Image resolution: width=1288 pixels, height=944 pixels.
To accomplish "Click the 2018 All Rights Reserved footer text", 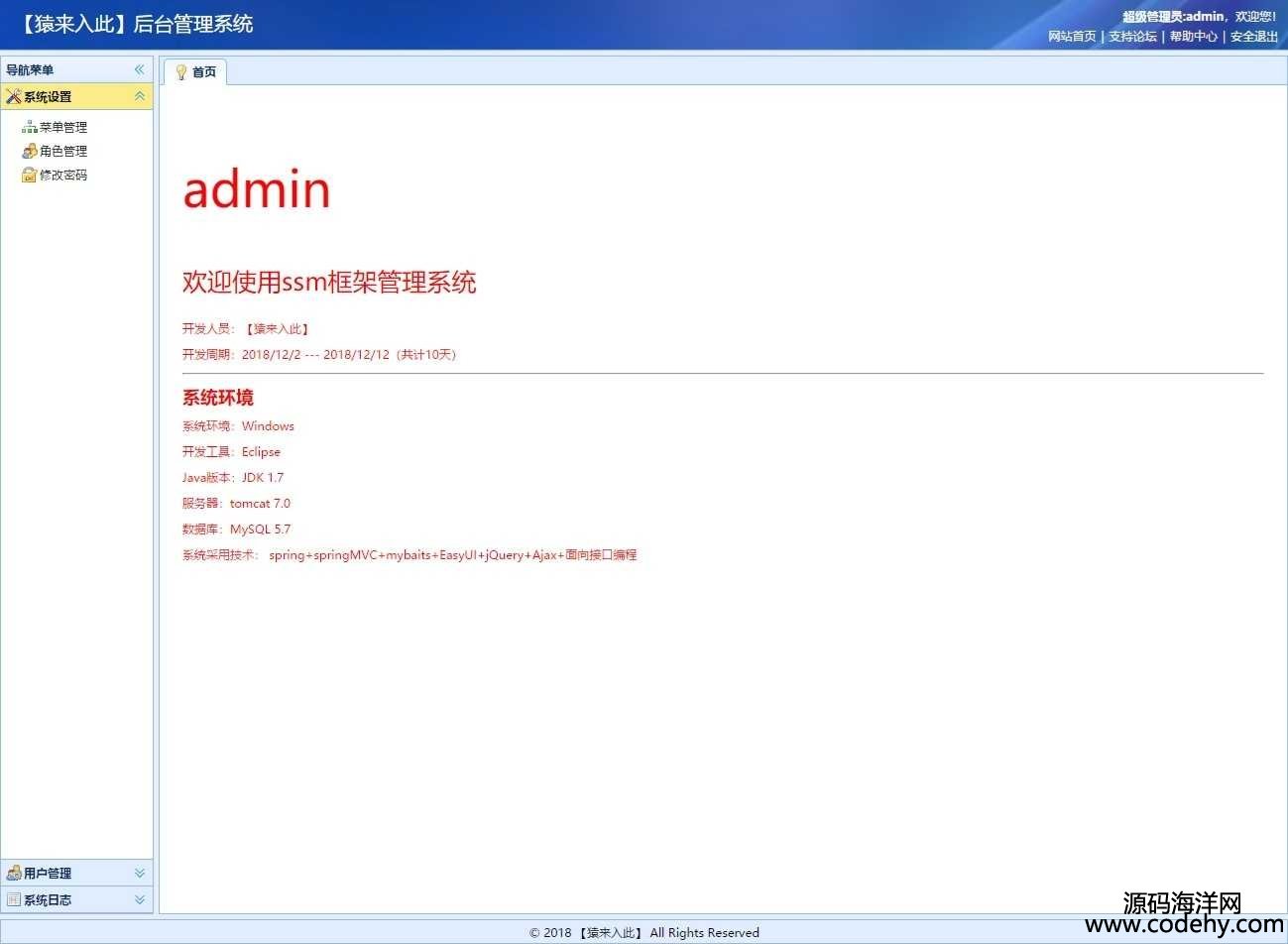I will click(644, 932).
